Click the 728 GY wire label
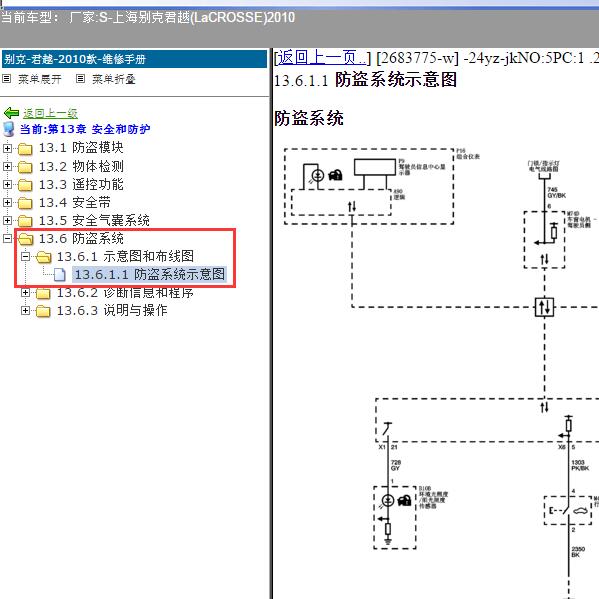 tap(395, 465)
